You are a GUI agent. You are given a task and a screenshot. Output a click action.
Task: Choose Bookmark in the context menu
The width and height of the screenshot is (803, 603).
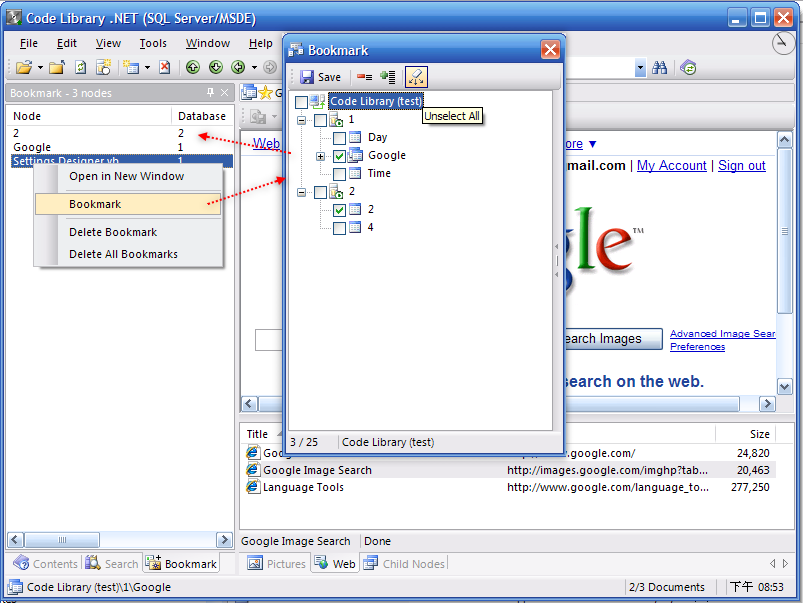[128, 204]
